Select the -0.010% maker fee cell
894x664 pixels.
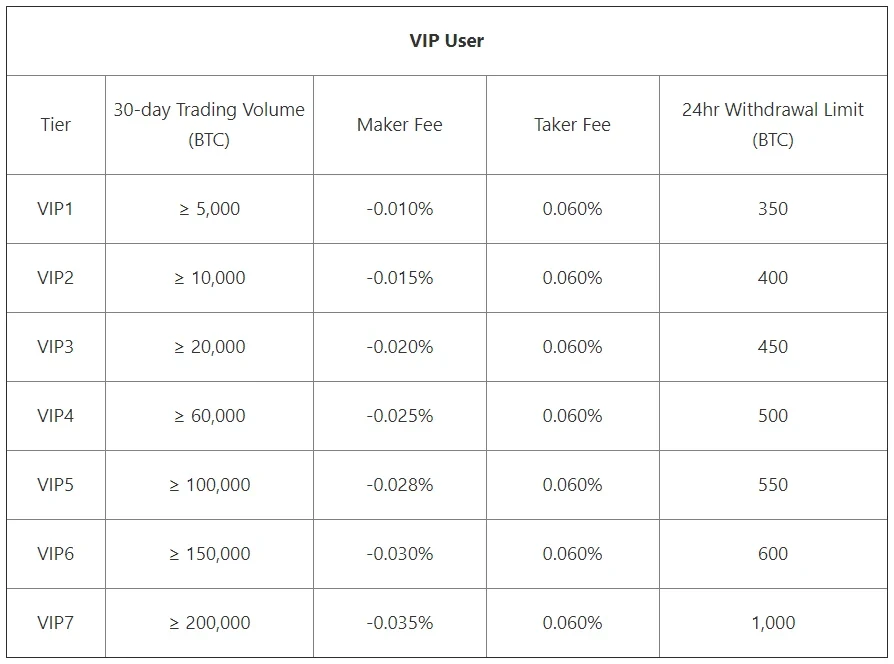click(x=400, y=209)
